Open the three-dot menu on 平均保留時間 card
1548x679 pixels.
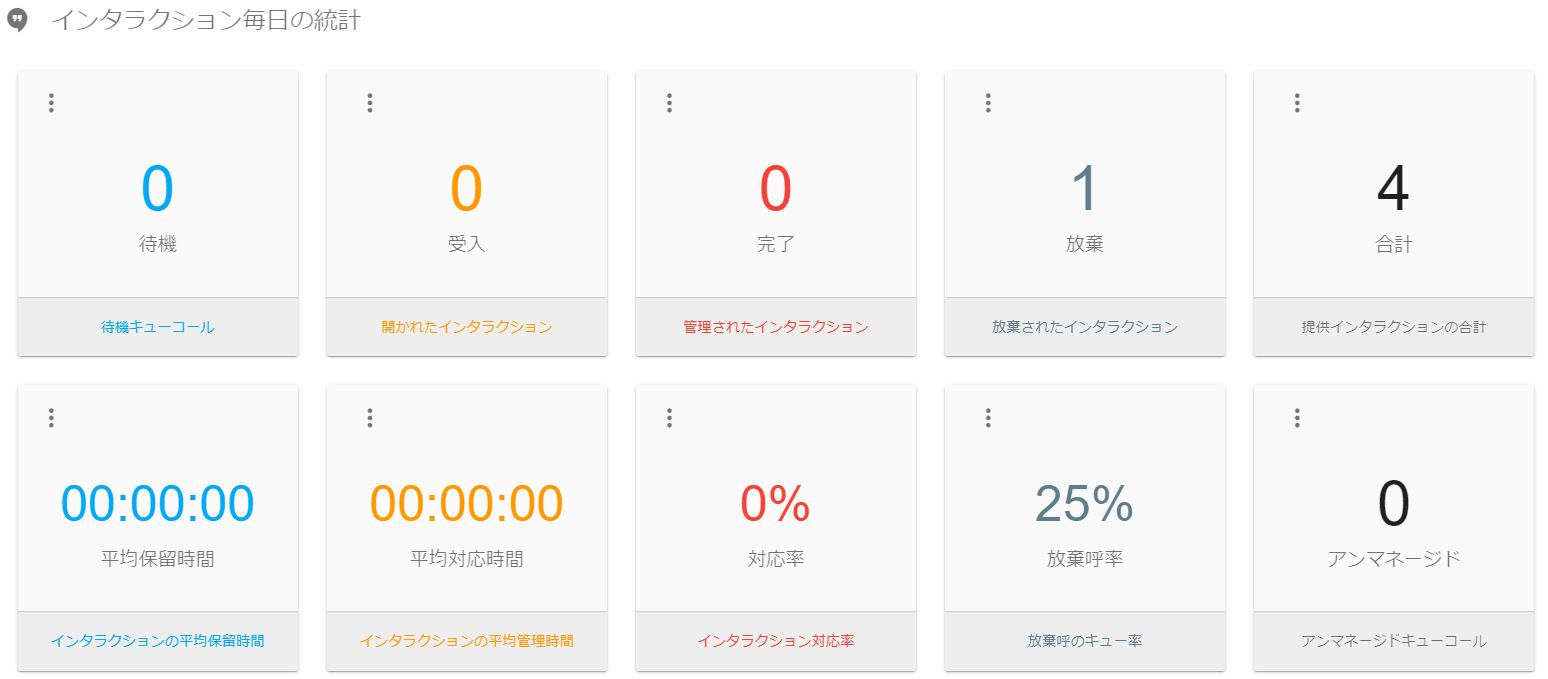51,418
